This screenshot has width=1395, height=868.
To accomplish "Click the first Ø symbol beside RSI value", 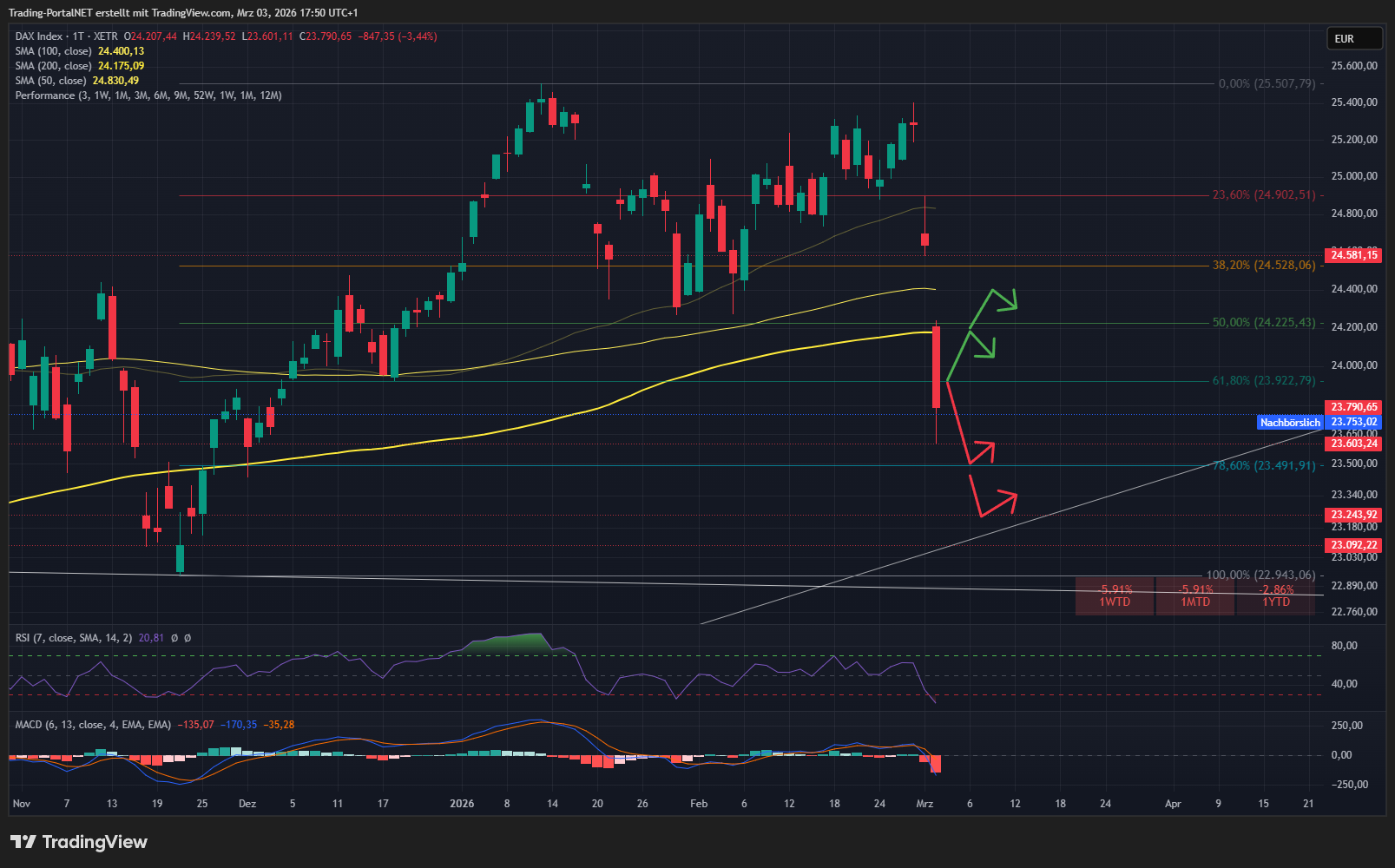I will pyautogui.click(x=174, y=638).
